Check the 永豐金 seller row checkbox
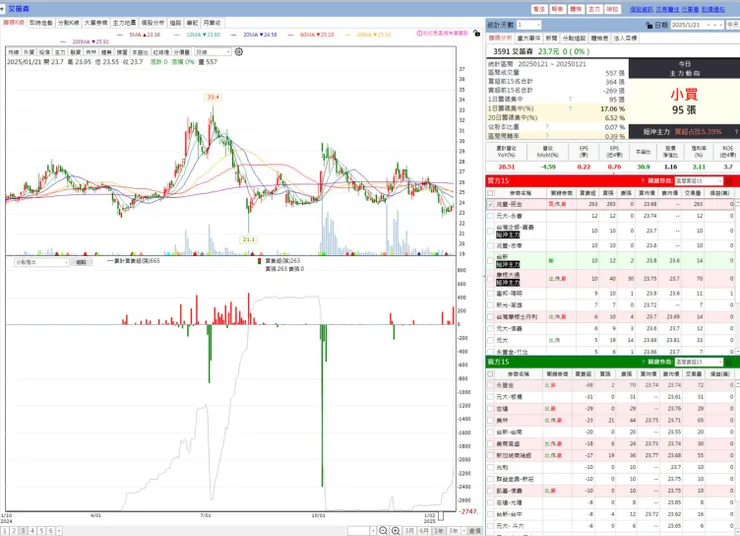This screenshot has width=740, height=536. pos(490,385)
